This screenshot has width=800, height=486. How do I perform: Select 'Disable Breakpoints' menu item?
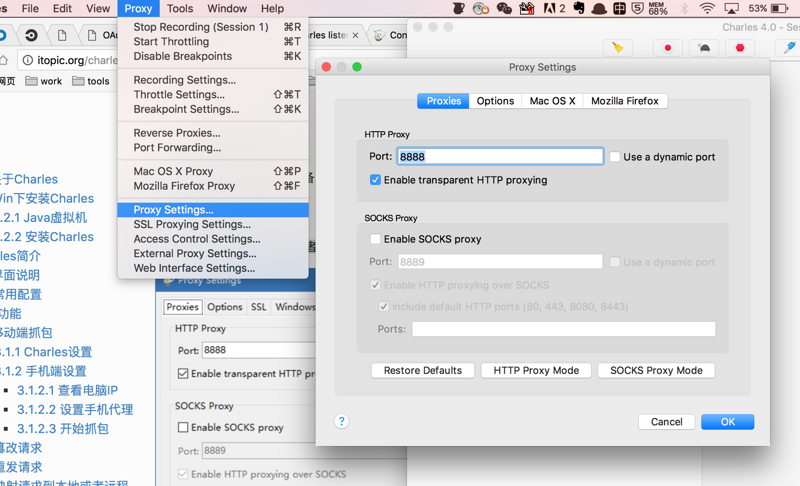tap(213, 56)
